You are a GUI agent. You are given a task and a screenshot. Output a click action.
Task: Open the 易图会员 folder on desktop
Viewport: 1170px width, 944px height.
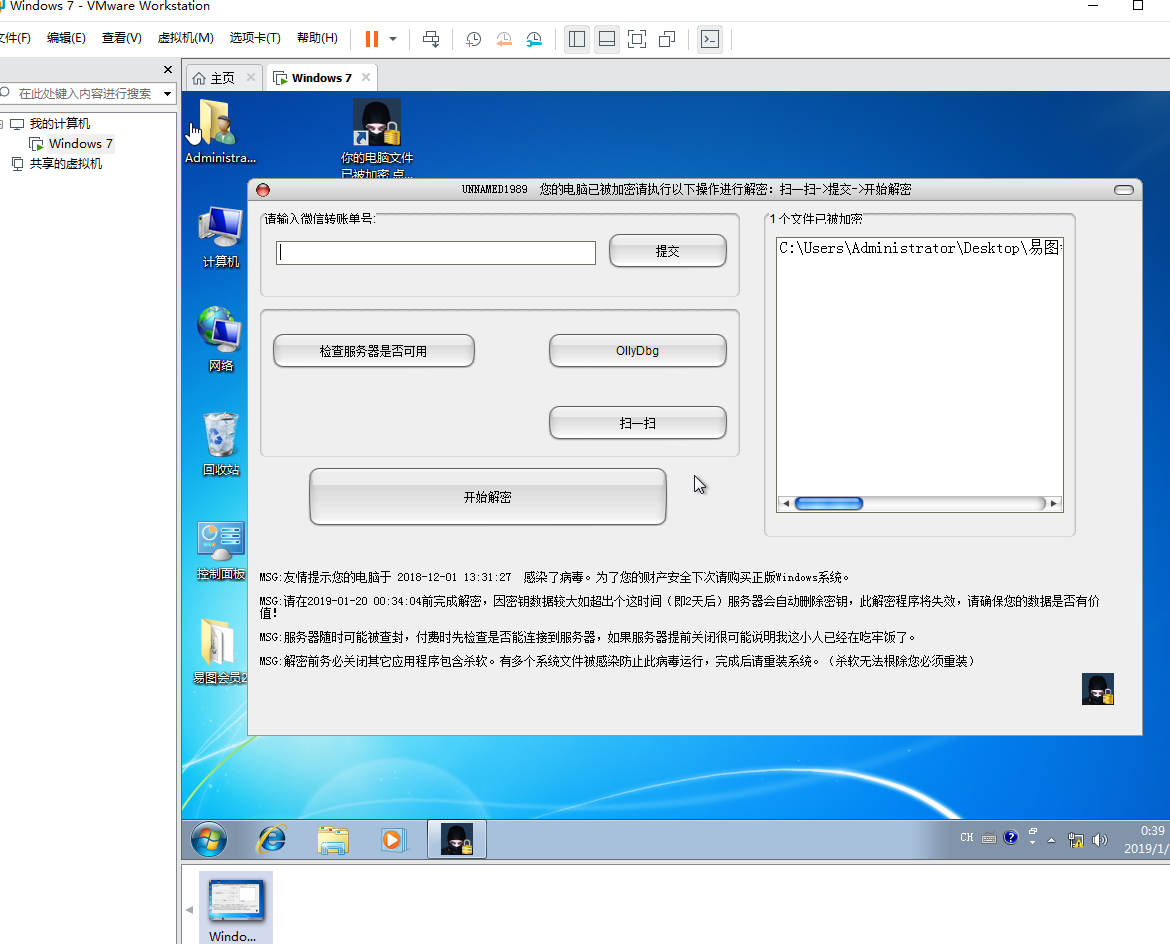(219, 651)
